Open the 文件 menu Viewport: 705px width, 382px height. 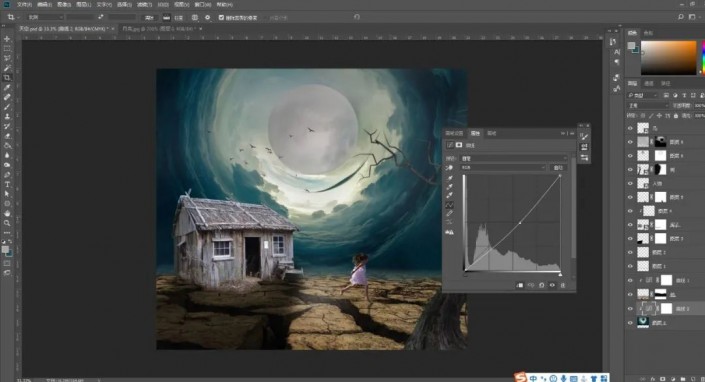point(24,4)
